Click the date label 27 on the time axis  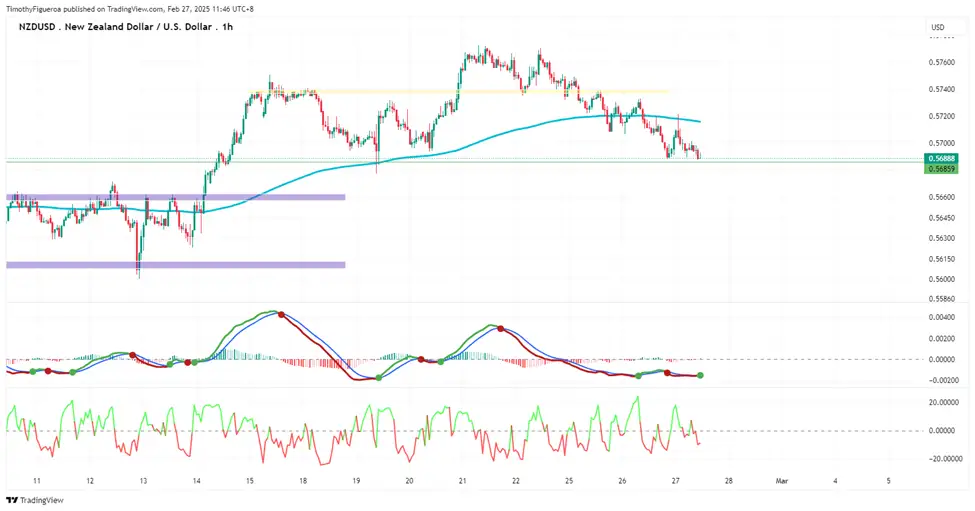[x=675, y=481]
